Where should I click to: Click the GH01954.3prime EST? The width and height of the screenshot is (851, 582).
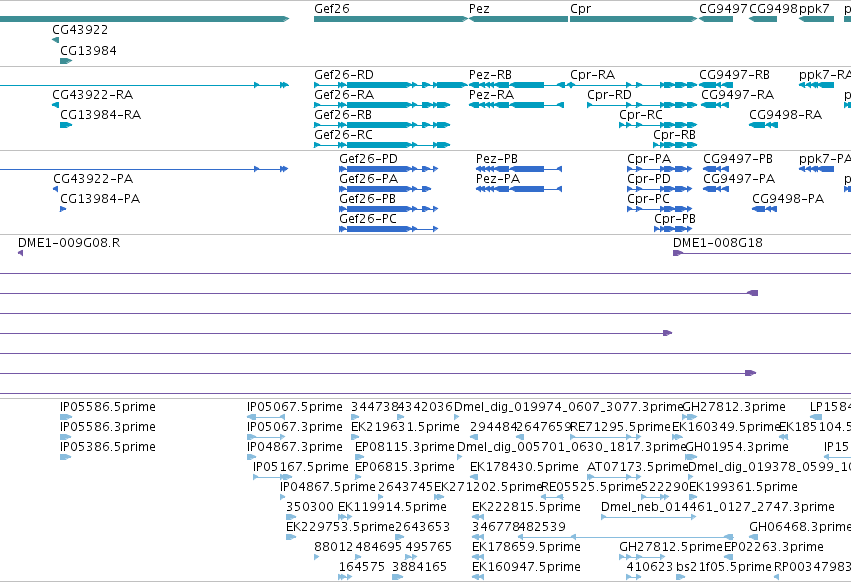coord(691,457)
